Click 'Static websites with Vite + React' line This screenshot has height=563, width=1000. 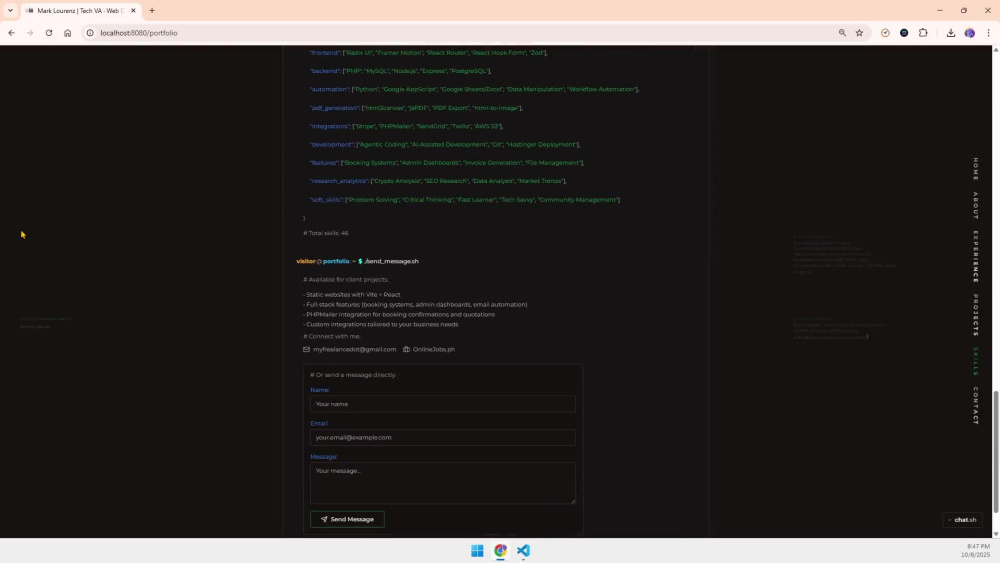(x=352, y=295)
